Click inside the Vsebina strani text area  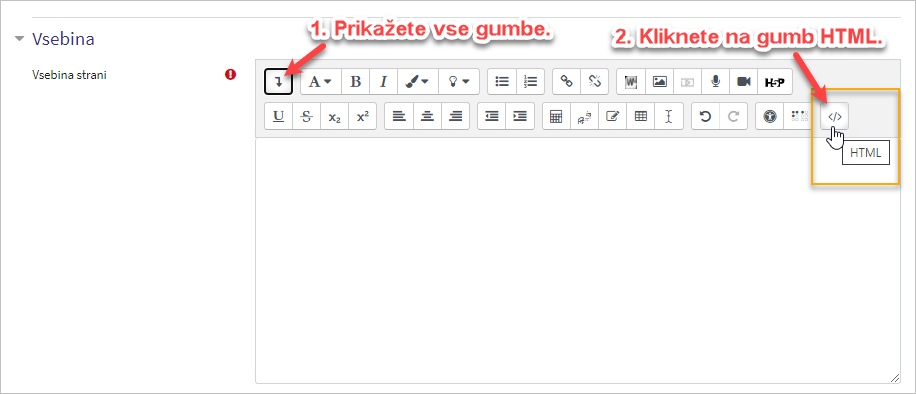(x=577, y=261)
